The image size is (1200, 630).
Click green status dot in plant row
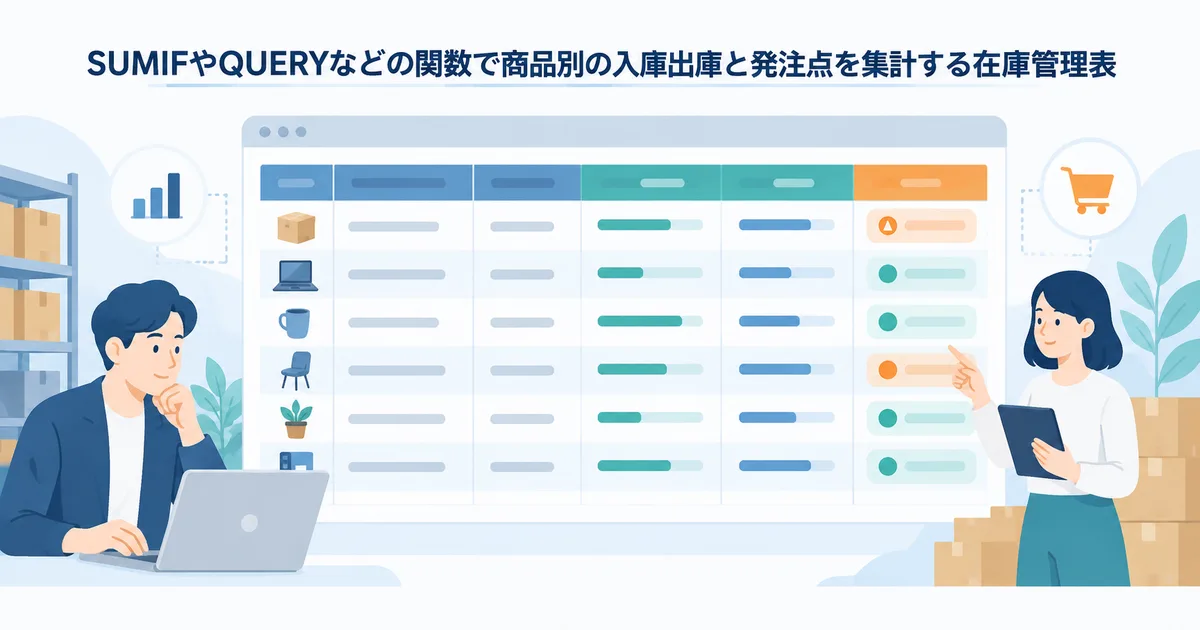886,418
